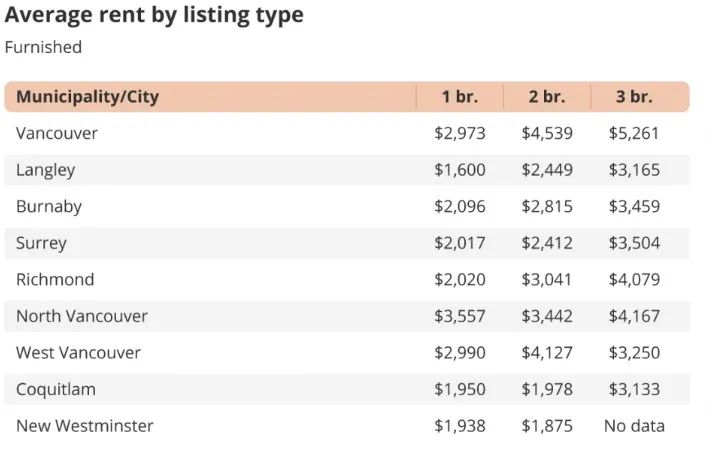Click the Coquitlam row label

pos(56,390)
